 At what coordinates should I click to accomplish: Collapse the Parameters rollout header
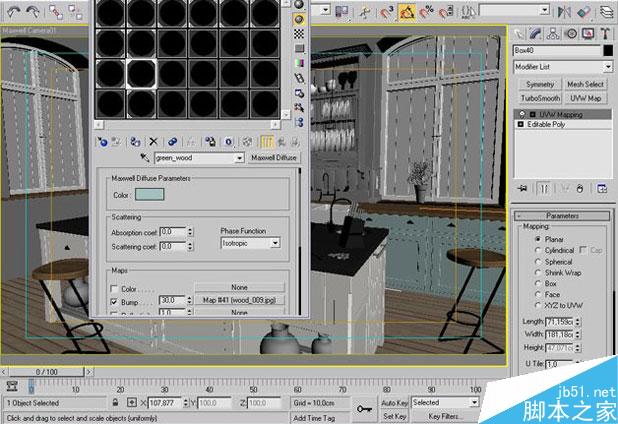[x=562, y=216]
